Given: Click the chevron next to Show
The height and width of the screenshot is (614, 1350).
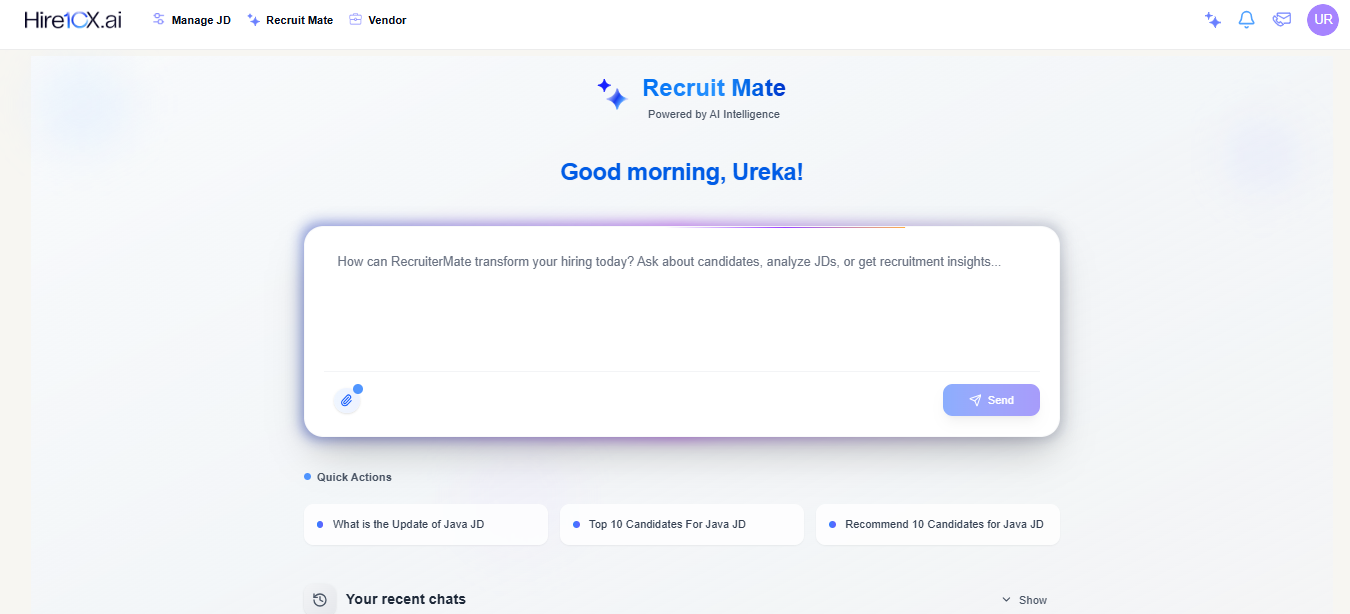Looking at the screenshot, I should (x=1006, y=600).
